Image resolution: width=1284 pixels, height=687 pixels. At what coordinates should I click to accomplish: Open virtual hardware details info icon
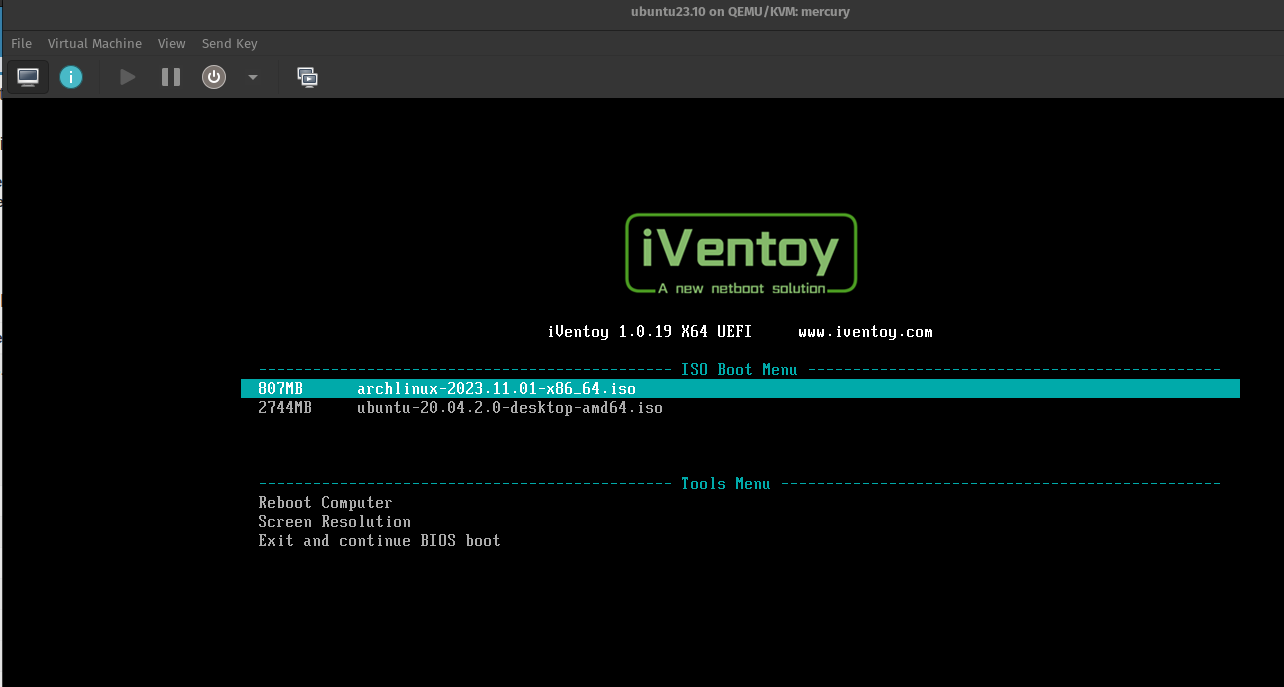(71, 77)
